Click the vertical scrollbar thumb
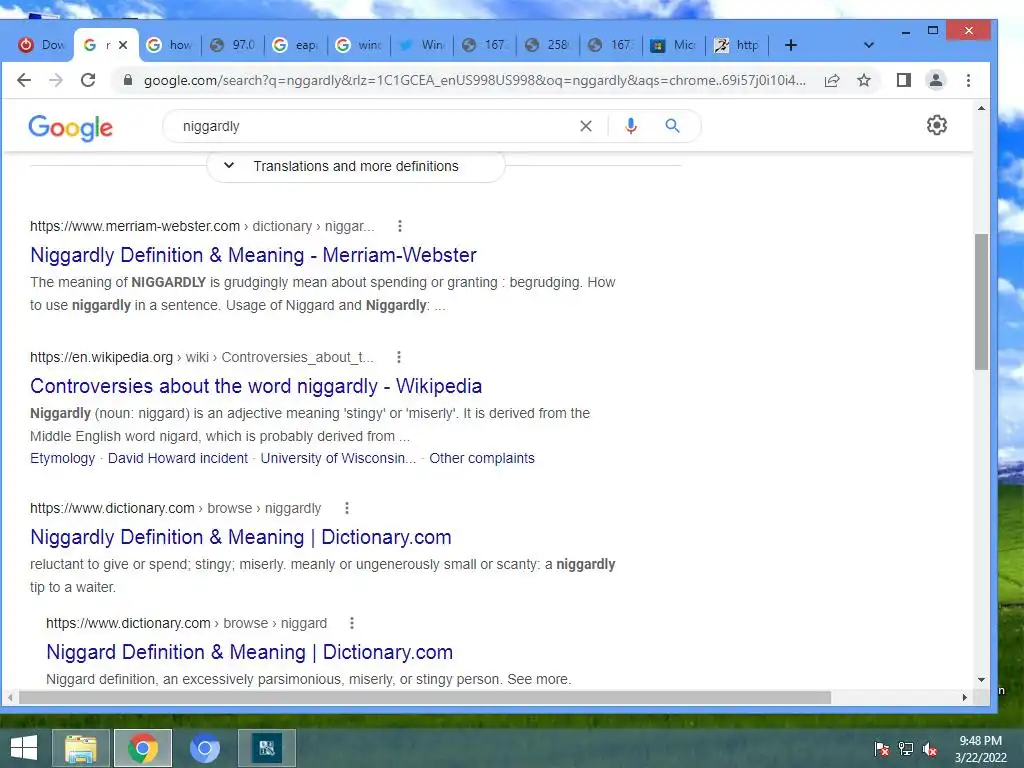1024x768 pixels. (x=981, y=302)
